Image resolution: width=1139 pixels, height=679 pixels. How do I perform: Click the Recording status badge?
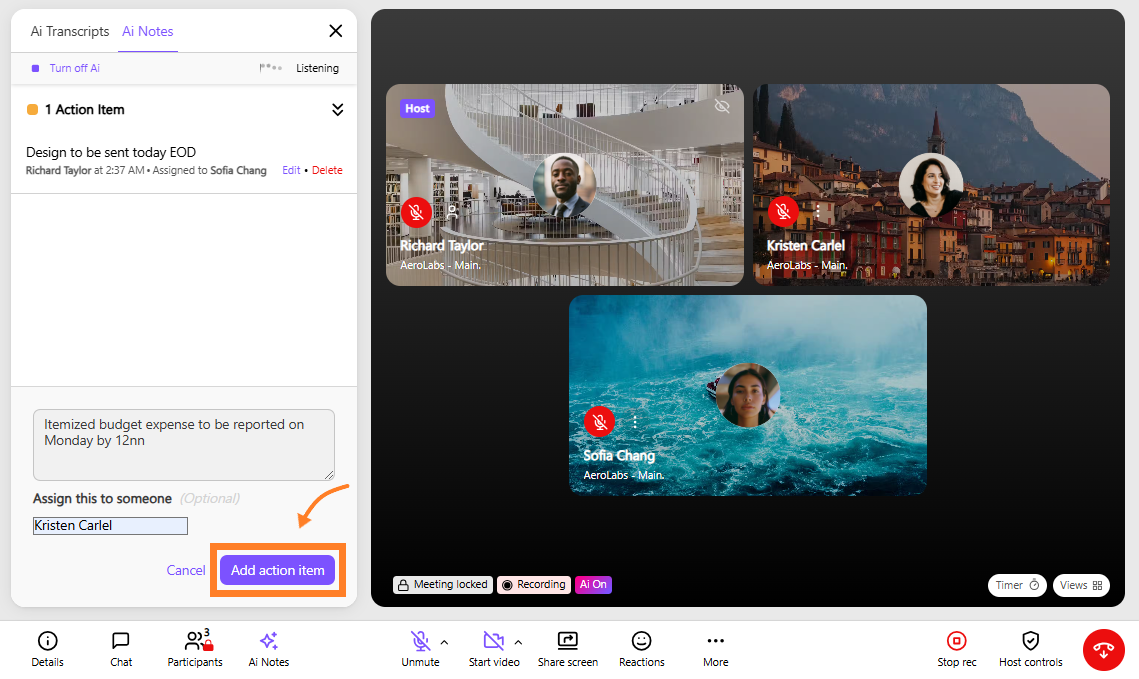coord(534,585)
